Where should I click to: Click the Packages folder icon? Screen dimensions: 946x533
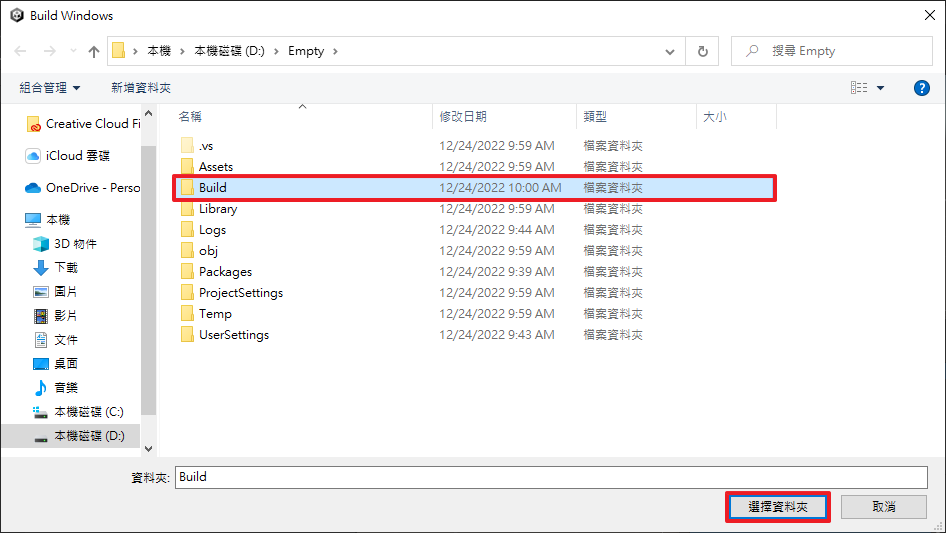[x=187, y=272]
